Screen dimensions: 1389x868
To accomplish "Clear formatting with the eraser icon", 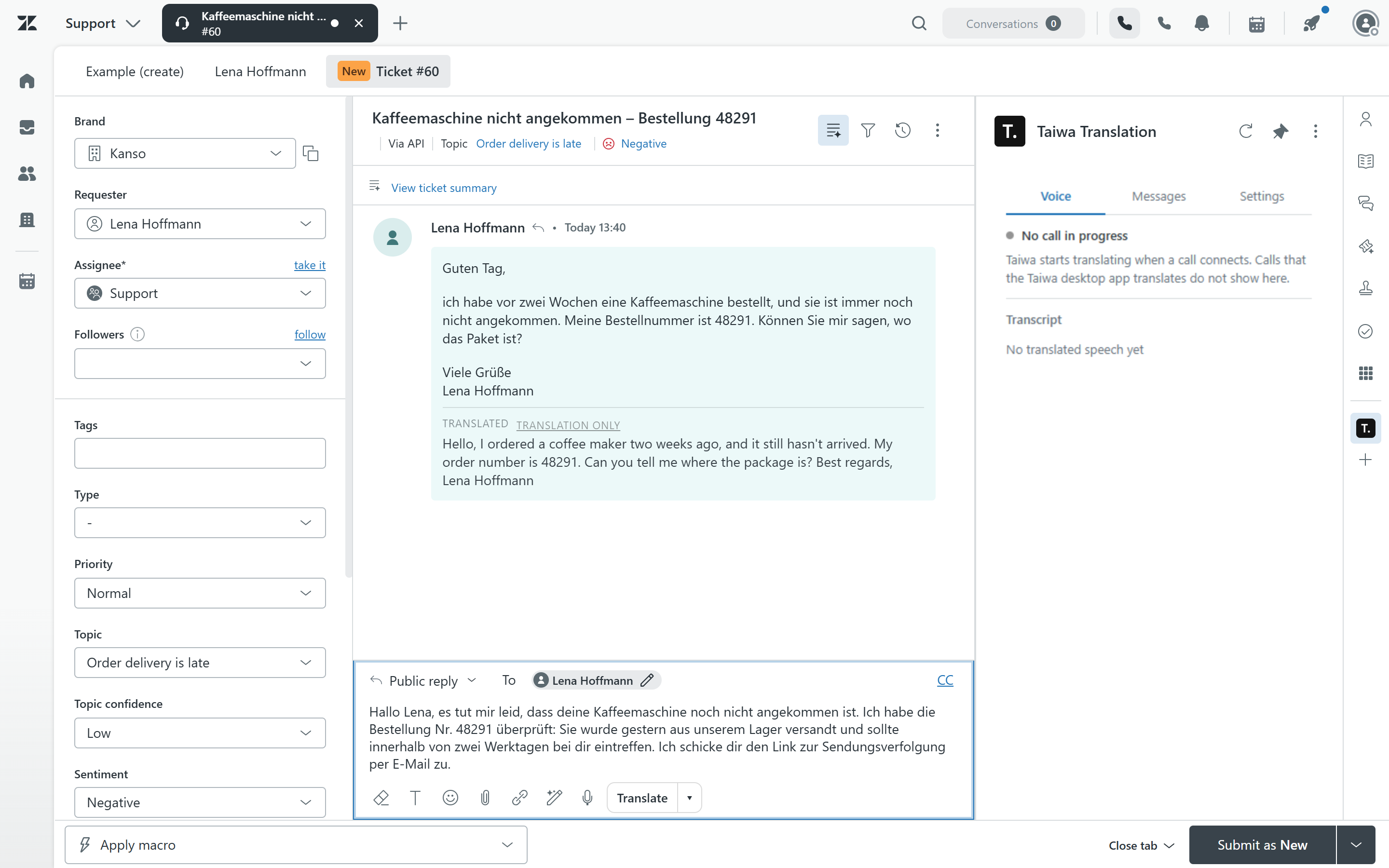I will (x=381, y=798).
